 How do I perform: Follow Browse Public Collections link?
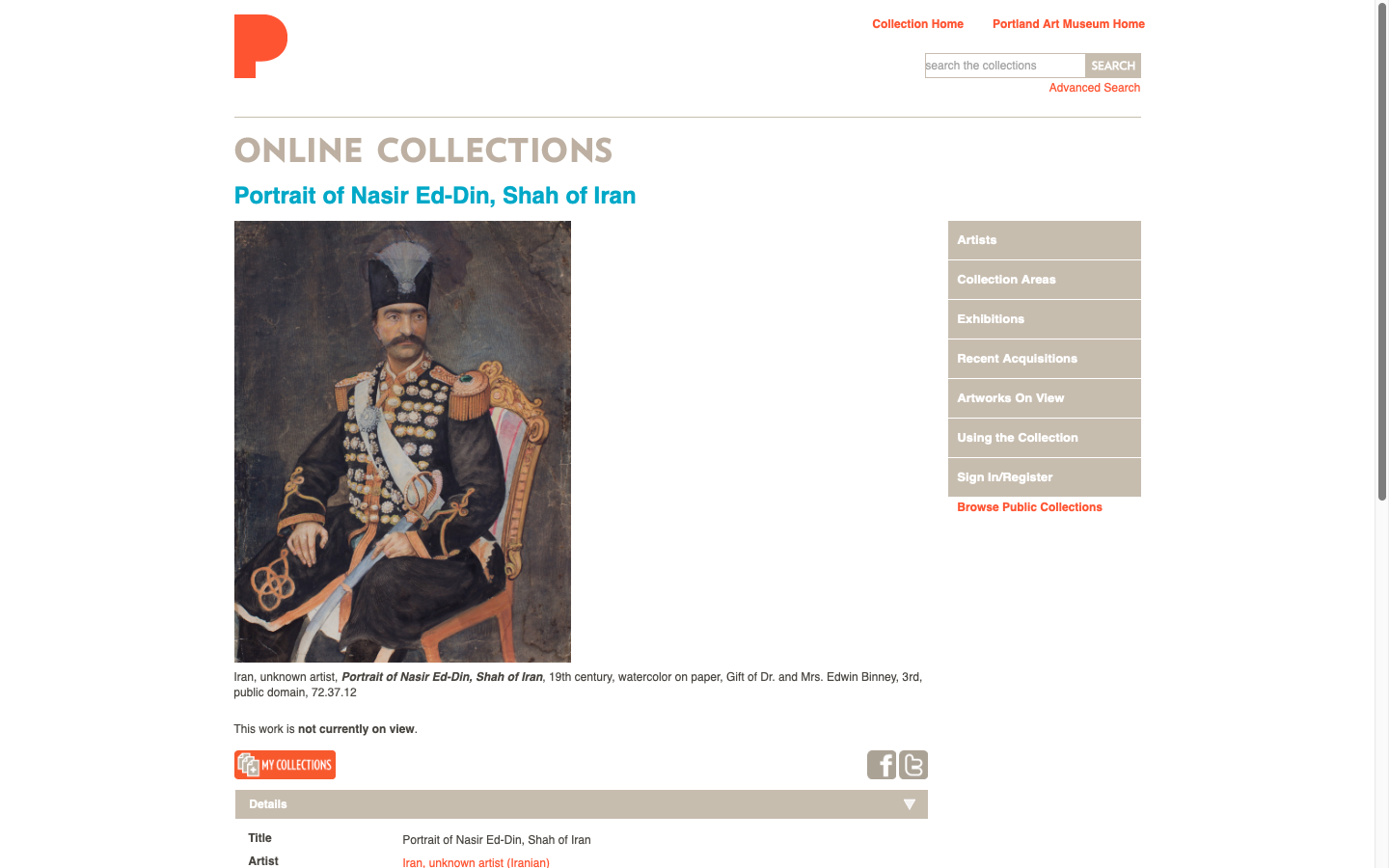pos(1029,507)
